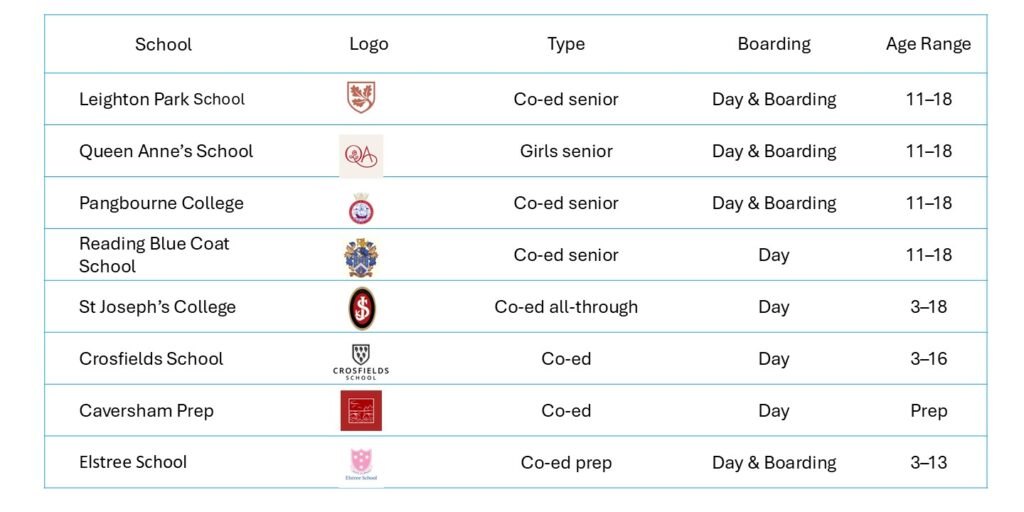Screen dimensions: 1024x512
Task: Click the Pangbourne College name text
Action: pos(161,203)
